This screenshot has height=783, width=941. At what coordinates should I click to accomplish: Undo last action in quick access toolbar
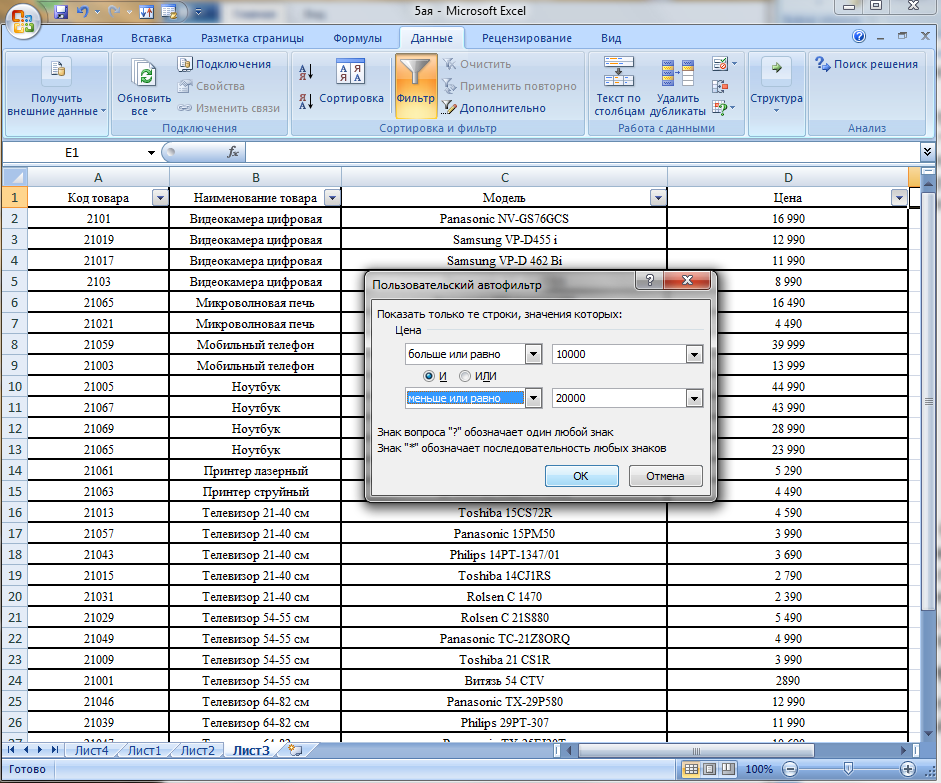click(x=83, y=11)
